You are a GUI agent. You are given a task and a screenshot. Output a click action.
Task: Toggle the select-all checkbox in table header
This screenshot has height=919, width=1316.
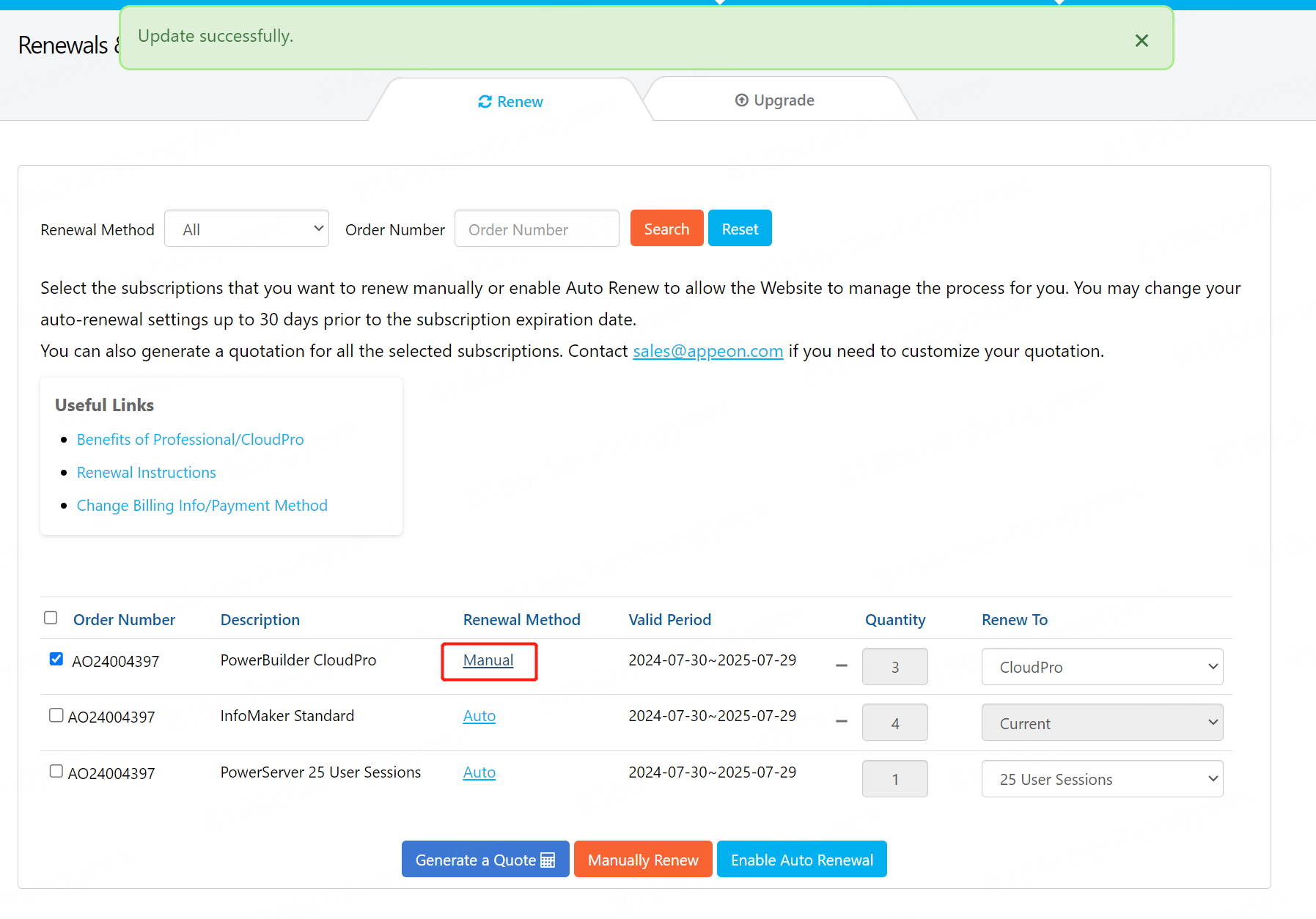pos(51,618)
